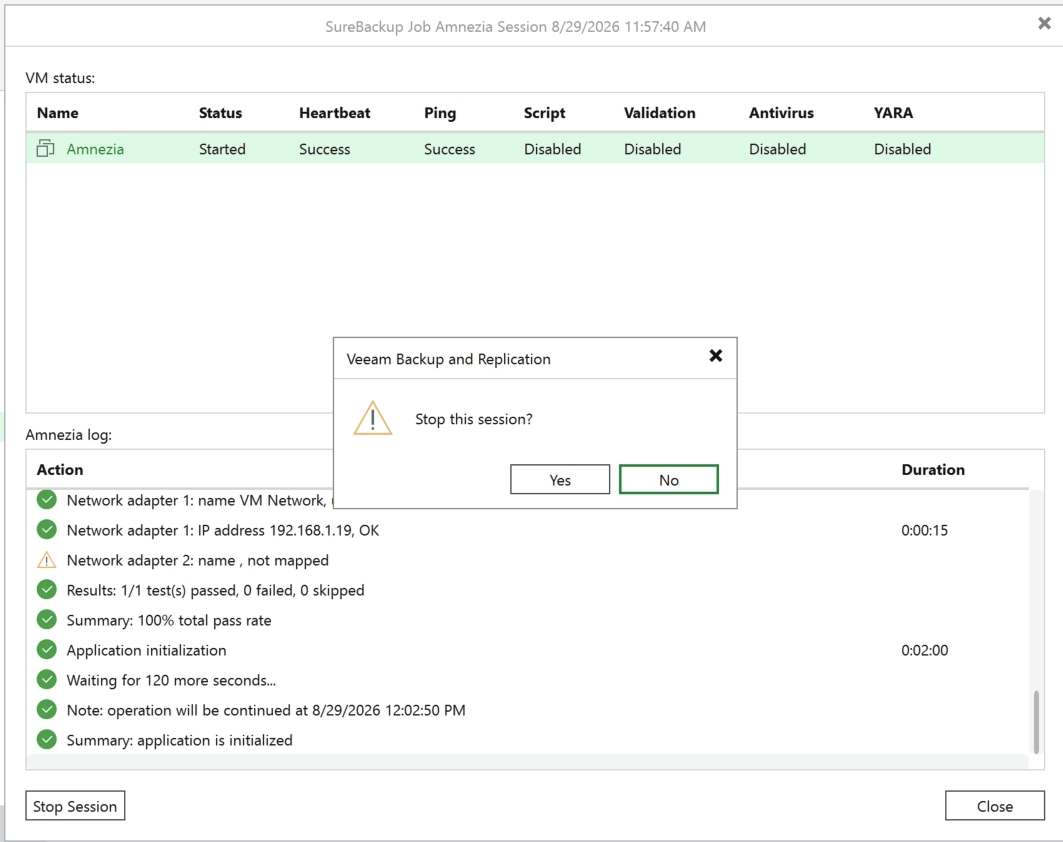This screenshot has width=1063, height=842.
Task: Click the Action column header in log
Action: coord(60,470)
